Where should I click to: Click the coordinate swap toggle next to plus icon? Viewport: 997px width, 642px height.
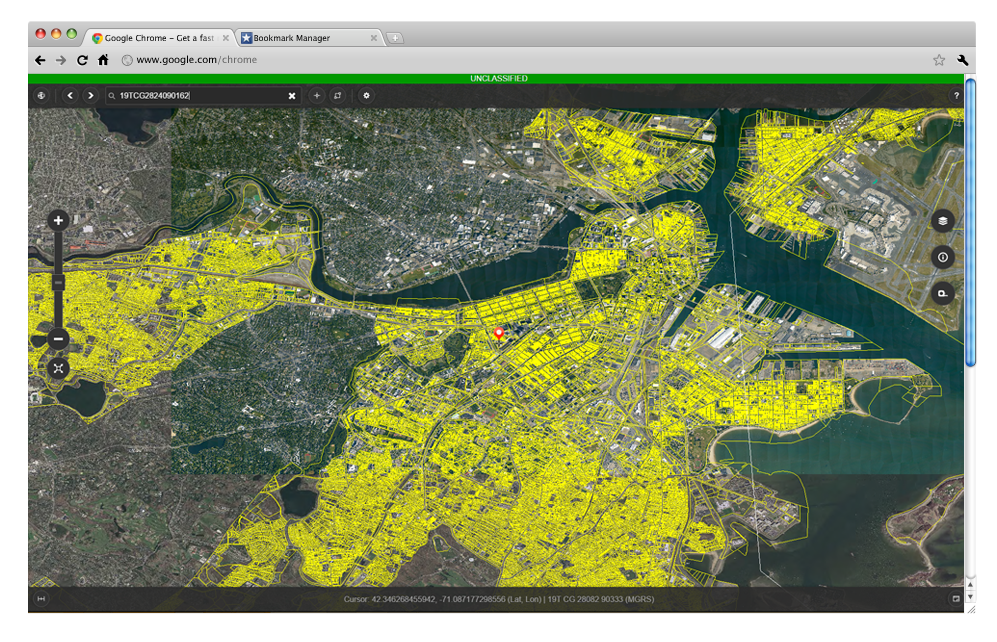click(338, 95)
